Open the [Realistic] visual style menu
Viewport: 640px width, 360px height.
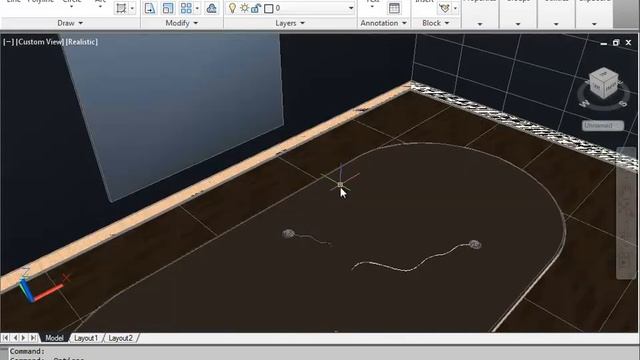pos(82,42)
